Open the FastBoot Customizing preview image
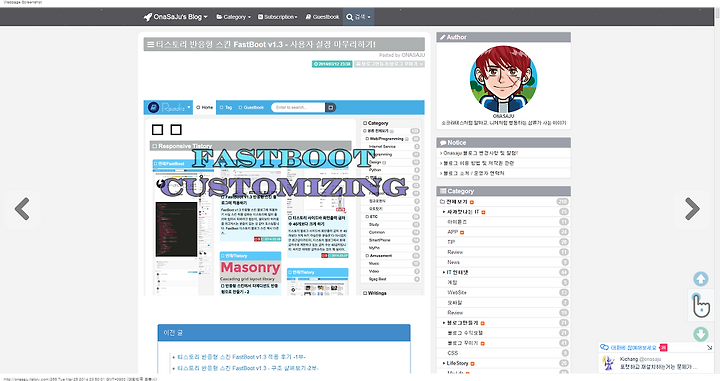 284,197
